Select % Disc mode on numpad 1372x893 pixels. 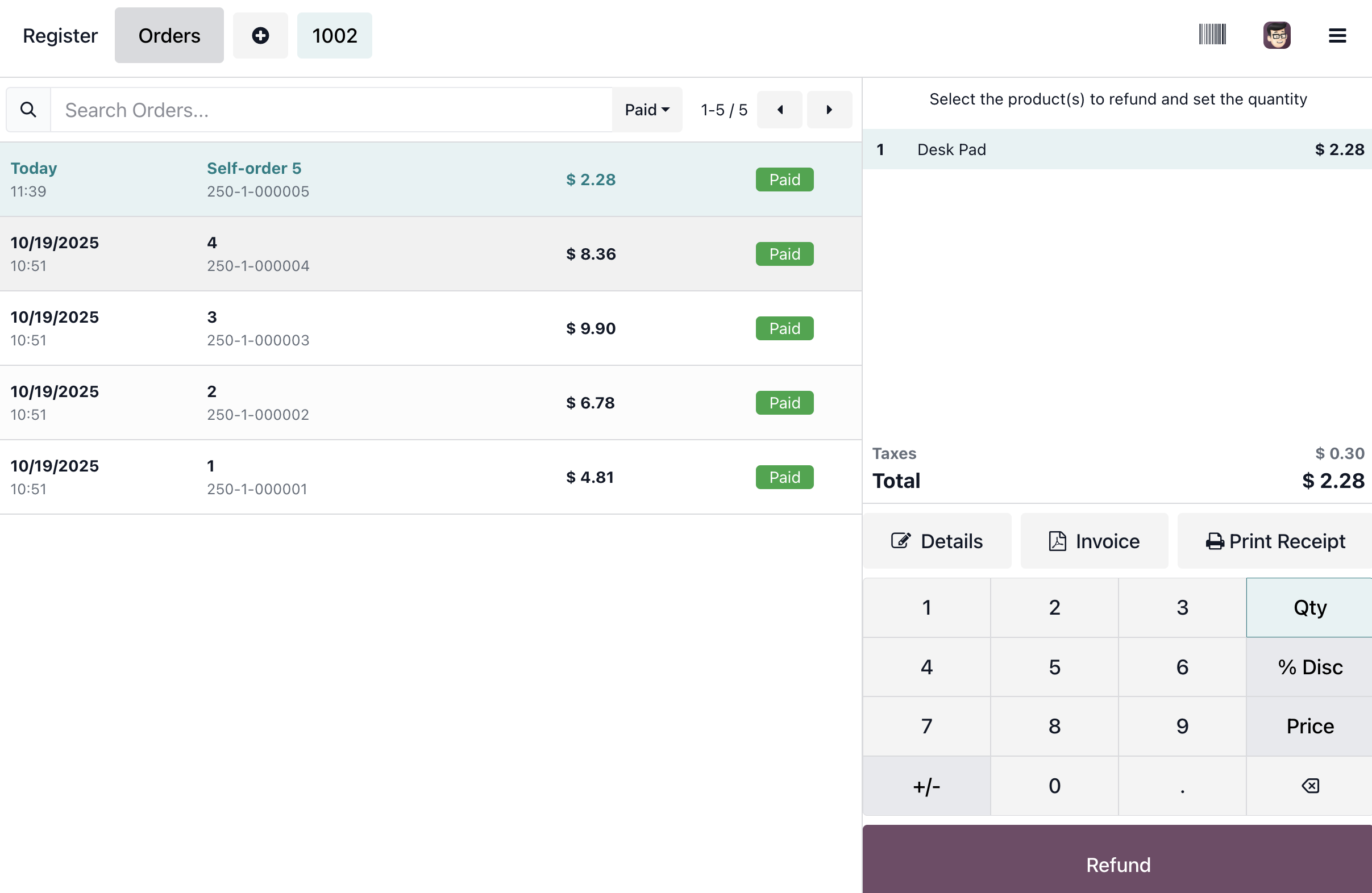pos(1309,666)
